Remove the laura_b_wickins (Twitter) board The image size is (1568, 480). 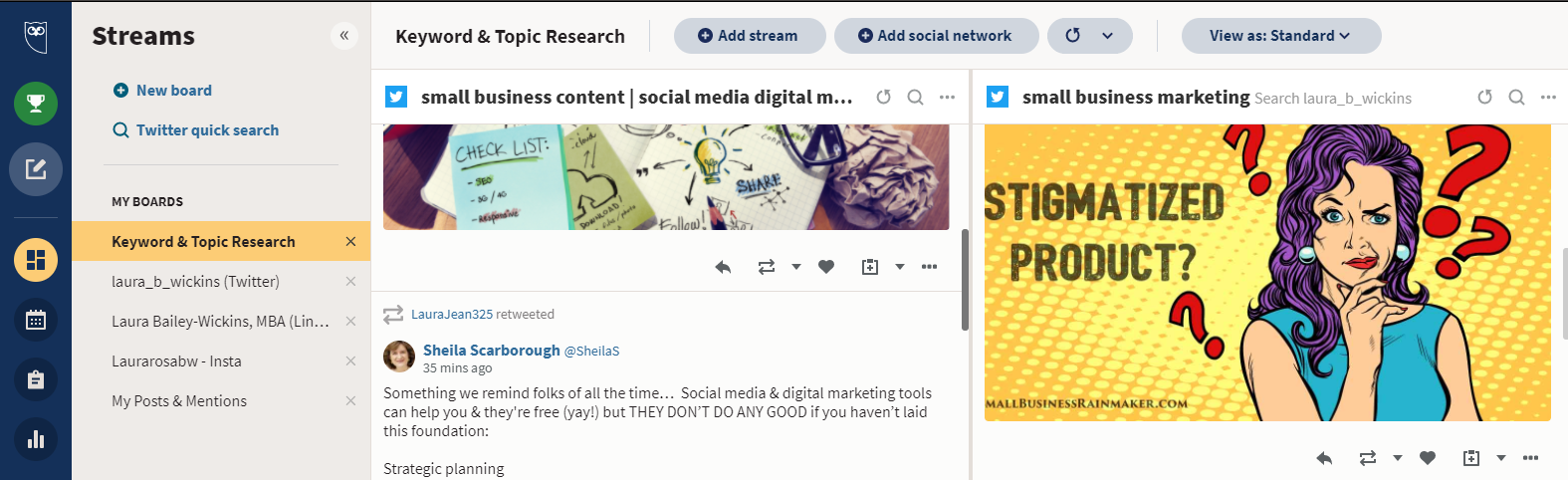click(x=350, y=281)
